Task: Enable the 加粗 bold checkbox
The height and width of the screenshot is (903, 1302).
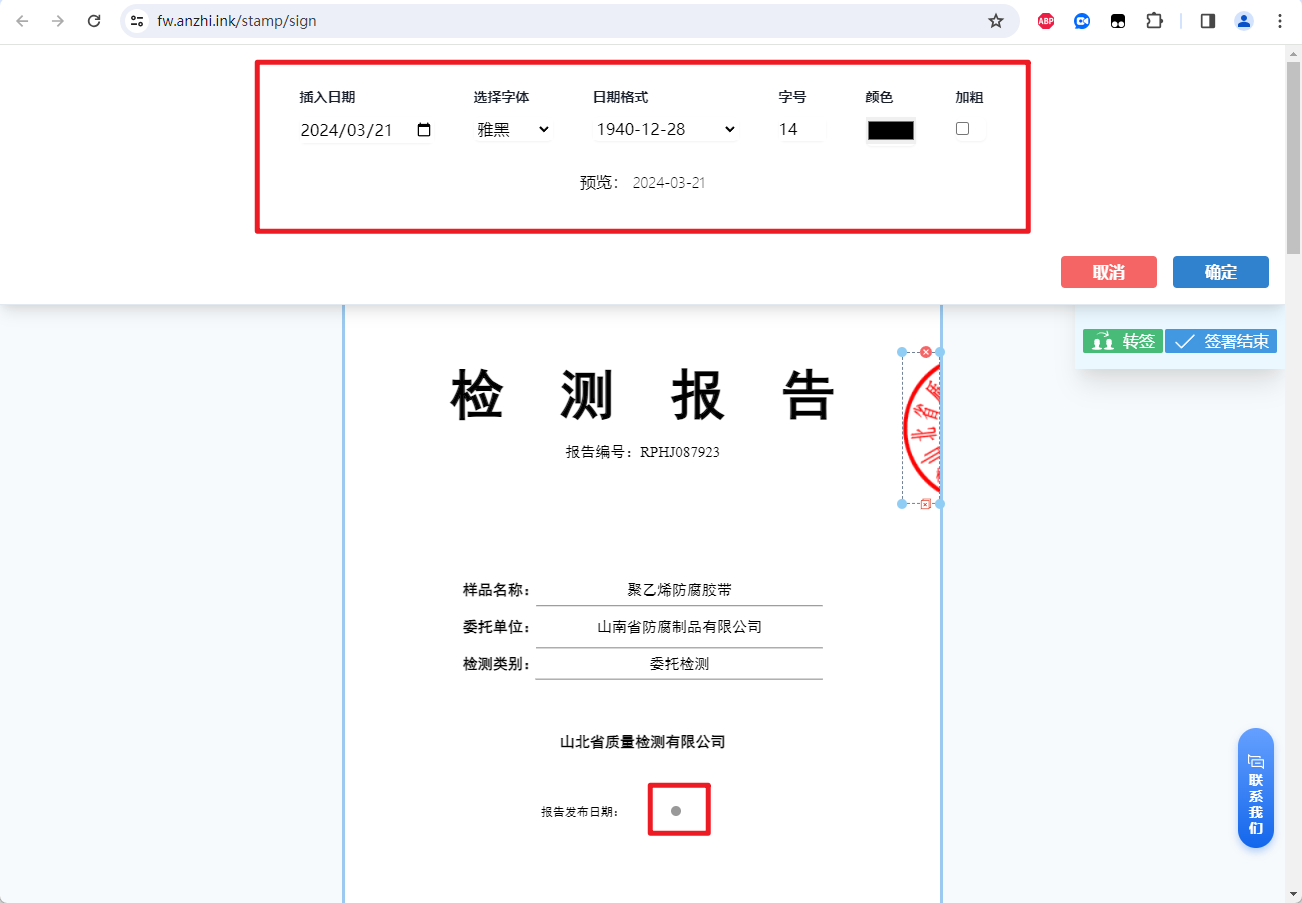Action: (x=962, y=129)
